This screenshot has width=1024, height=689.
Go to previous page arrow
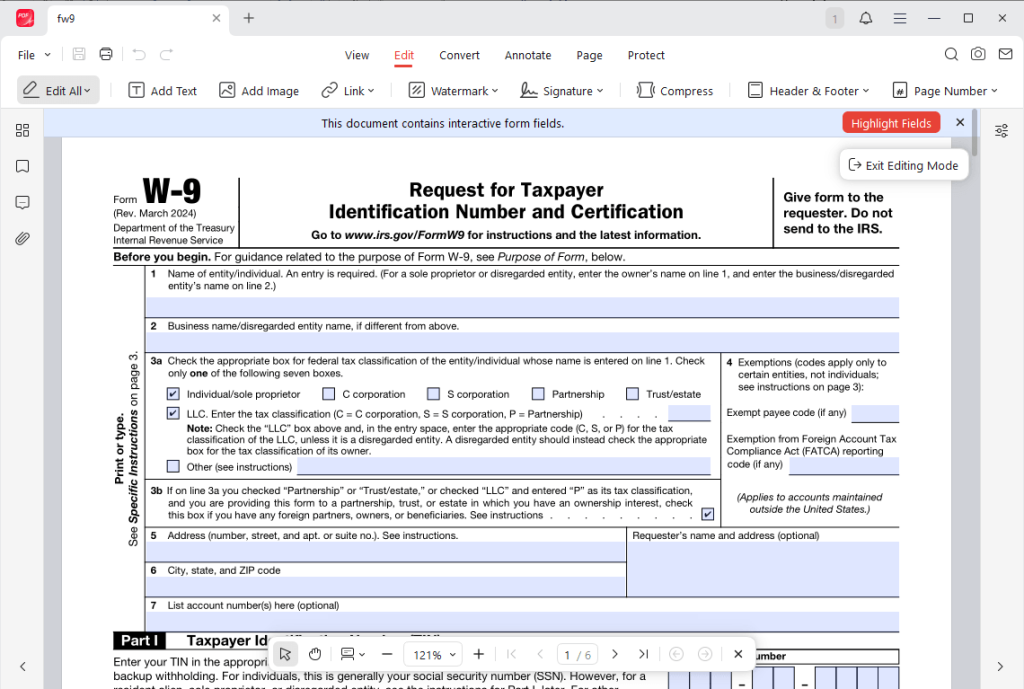pos(540,654)
